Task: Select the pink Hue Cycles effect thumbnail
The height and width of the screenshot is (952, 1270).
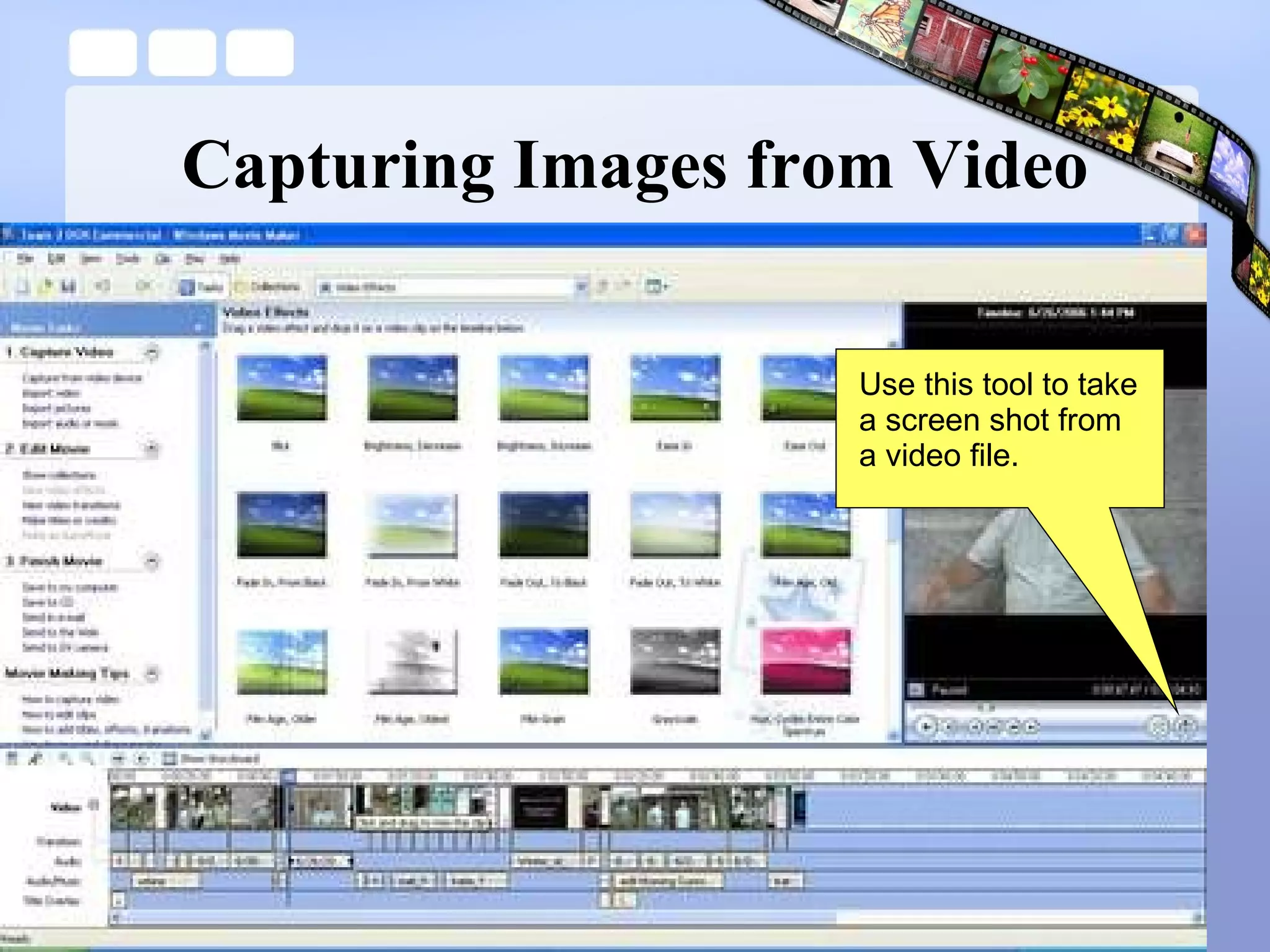Action: (x=806, y=662)
